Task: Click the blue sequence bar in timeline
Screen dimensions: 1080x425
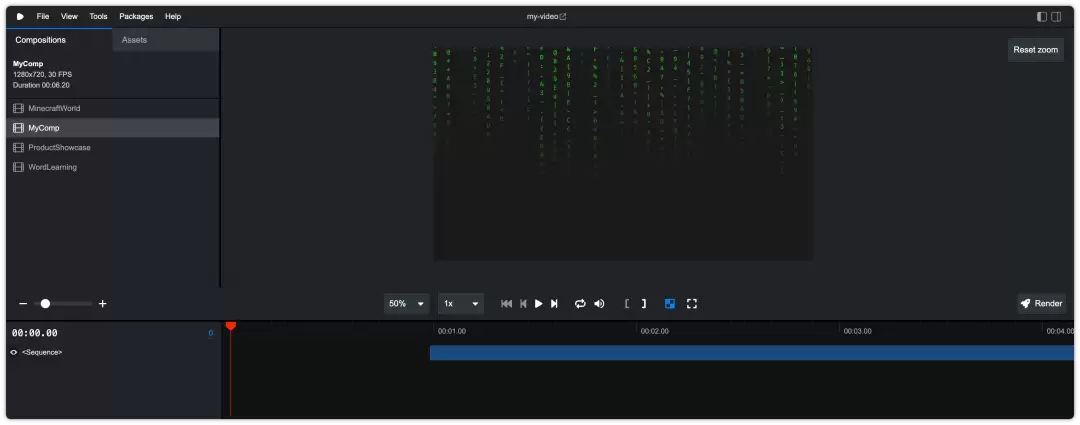Action: coord(751,353)
